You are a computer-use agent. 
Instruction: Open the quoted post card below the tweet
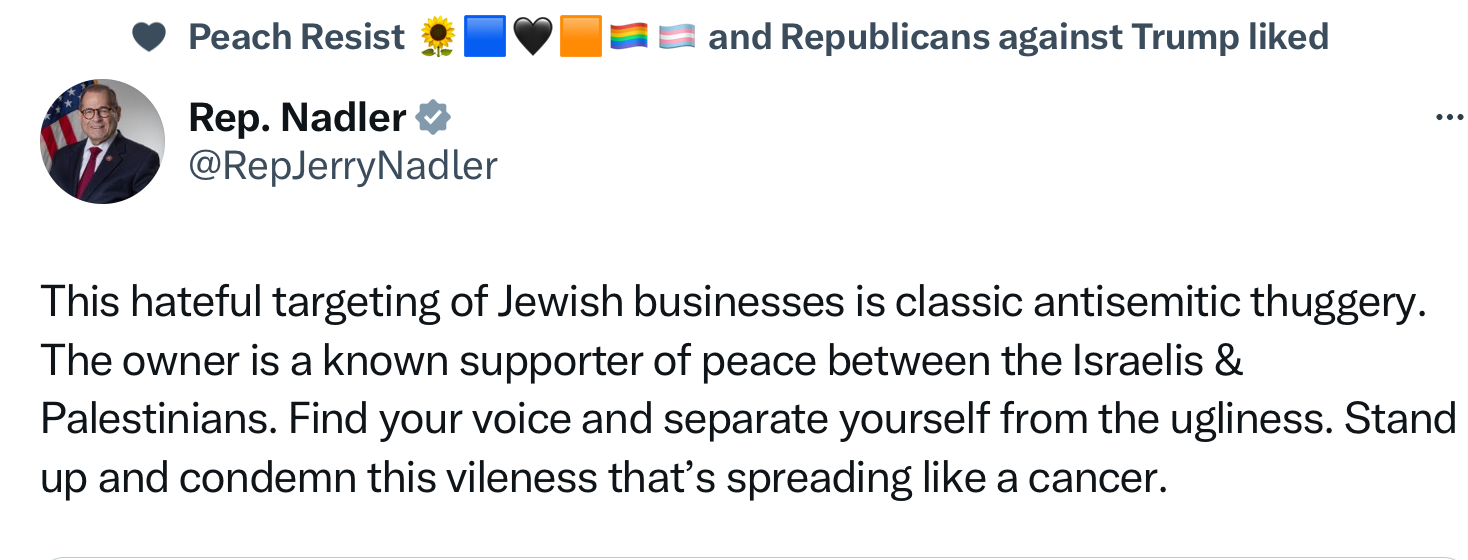coord(734,555)
